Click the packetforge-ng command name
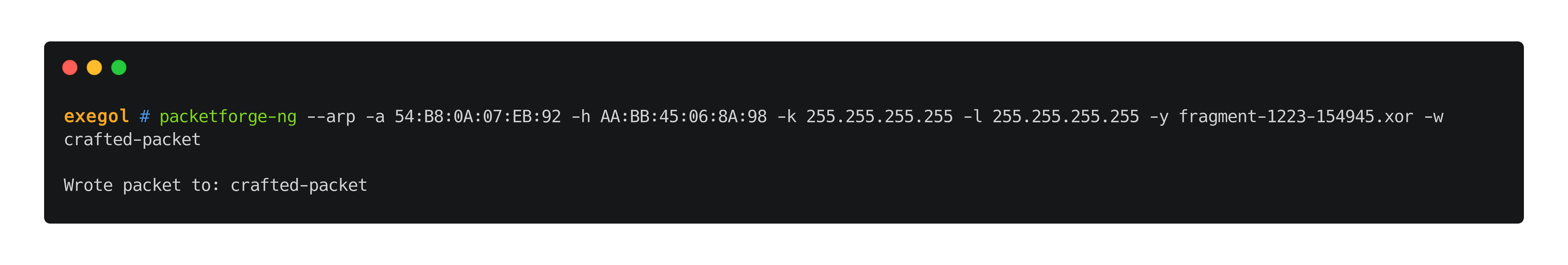Image resolution: width=1568 pixels, height=265 pixels. click(228, 116)
